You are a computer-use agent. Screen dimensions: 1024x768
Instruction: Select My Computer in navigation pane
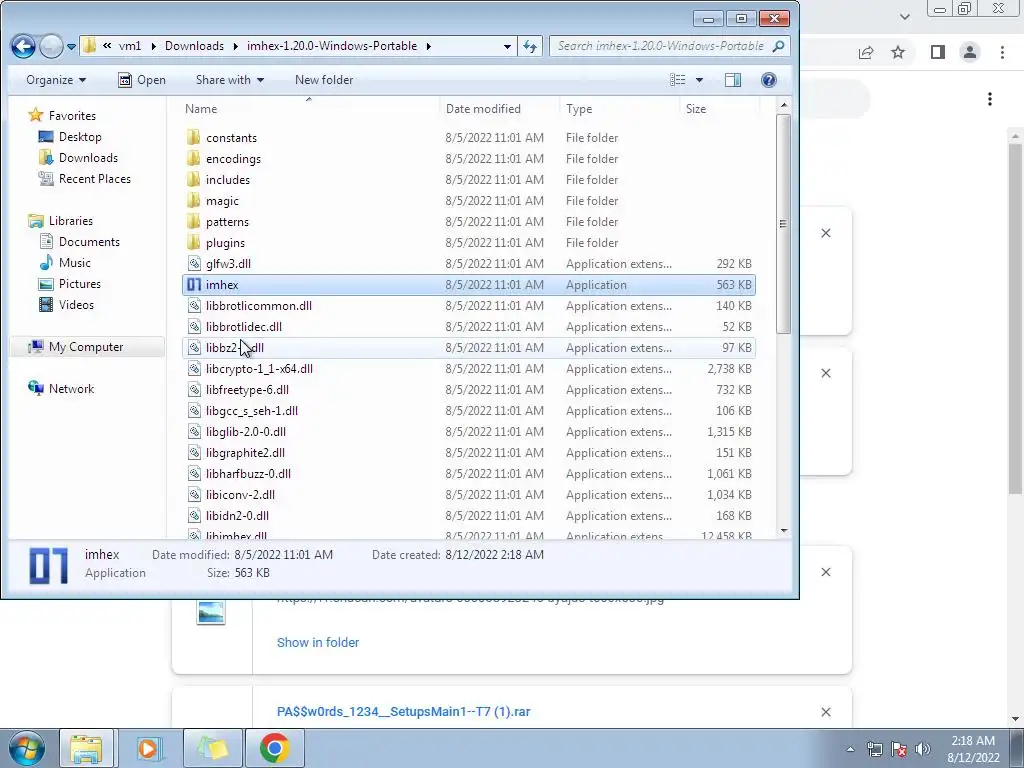tap(86, 347)
